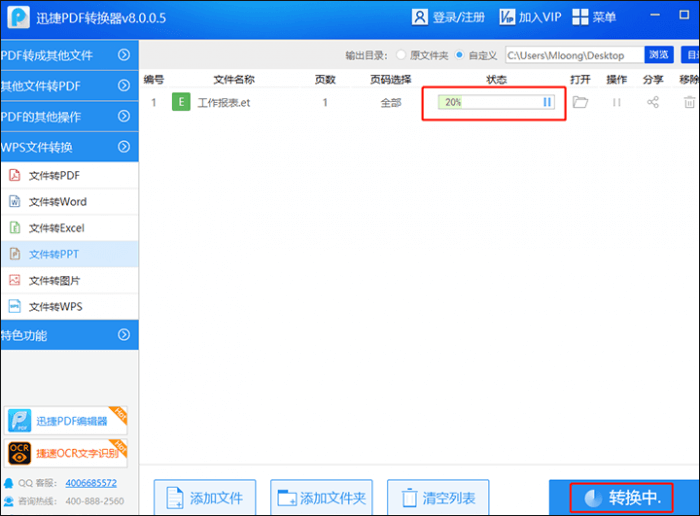The height and width of the screenshot is (516, 700).
Task: Click hotline number 400-888-2560
Action: point(95,501)
